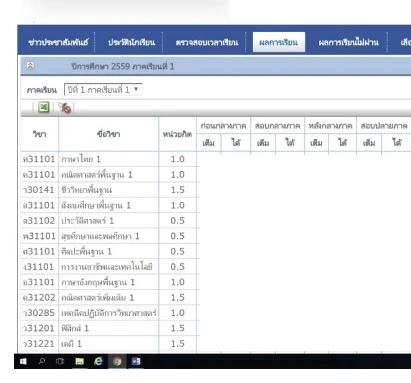The image size is (411, 383).
Task: Select subject code ค31101
Action: point(39,174)
